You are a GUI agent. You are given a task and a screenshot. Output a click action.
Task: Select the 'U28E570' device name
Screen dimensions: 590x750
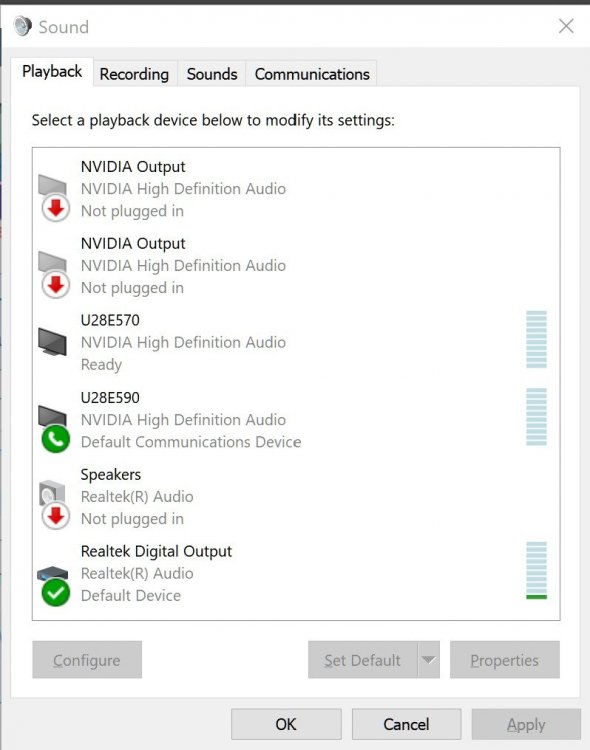coord(110,320)
